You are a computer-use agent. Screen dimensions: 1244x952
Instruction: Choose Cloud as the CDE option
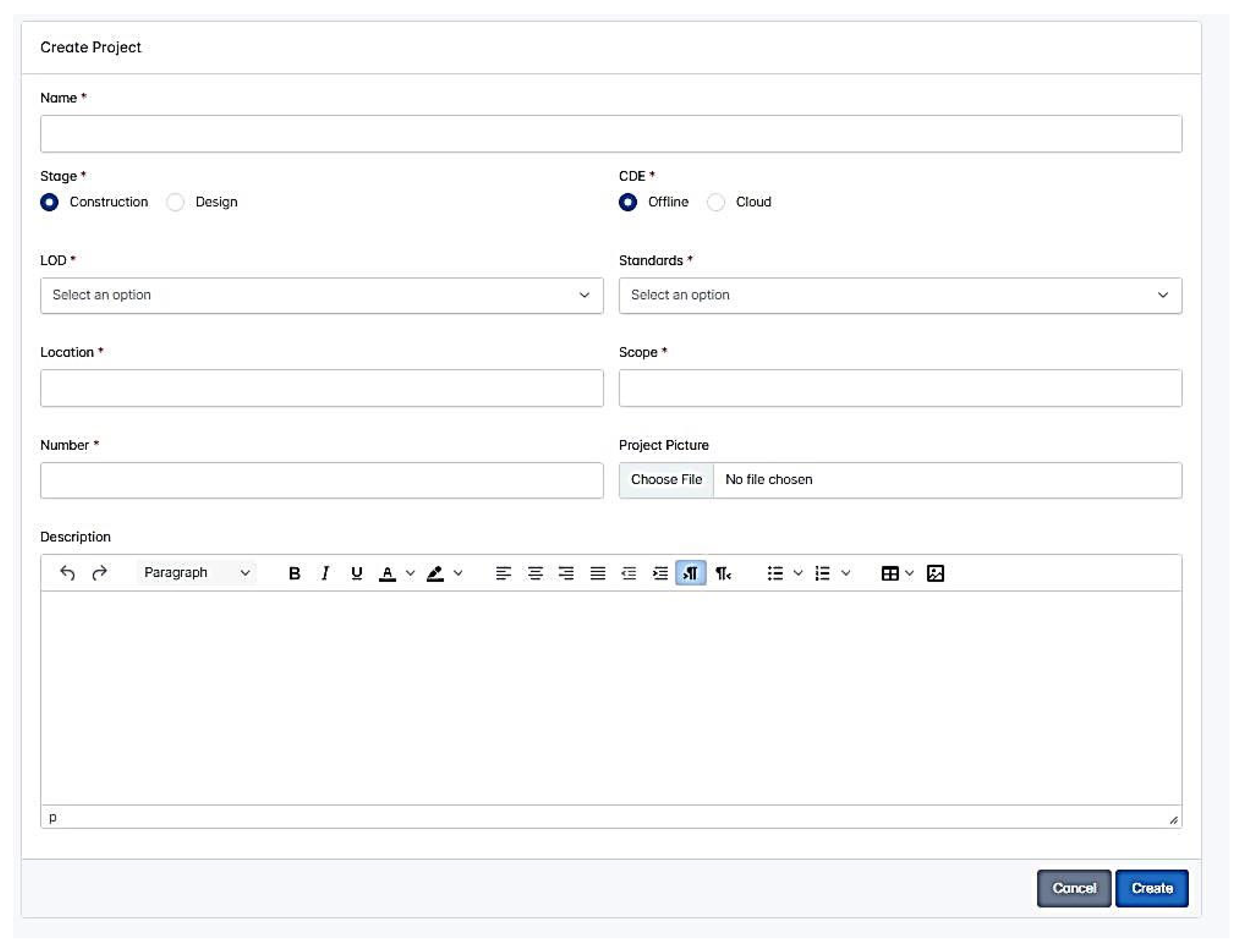tap(715, 202)
